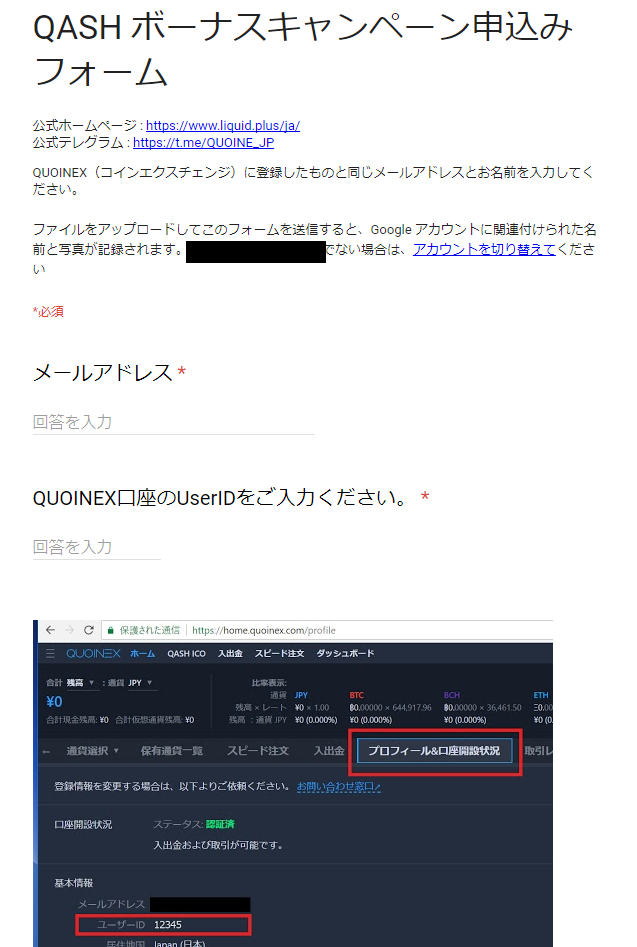This screenshot has width=637, height=947.
Task: Open the QUOINE_JP Telegram link
Action: [203, 143]
